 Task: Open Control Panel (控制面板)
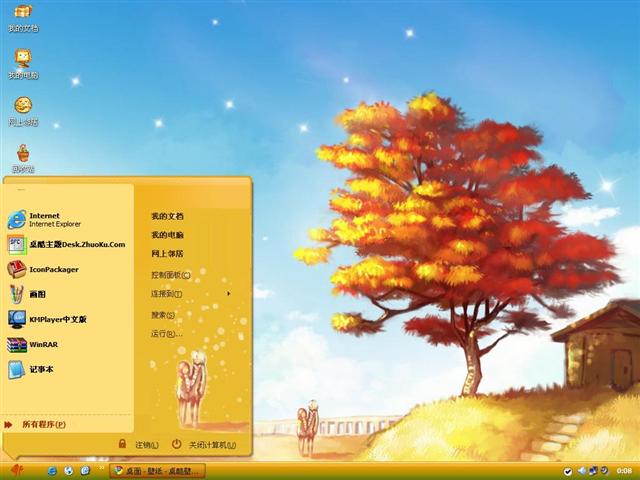pos(171,275)
